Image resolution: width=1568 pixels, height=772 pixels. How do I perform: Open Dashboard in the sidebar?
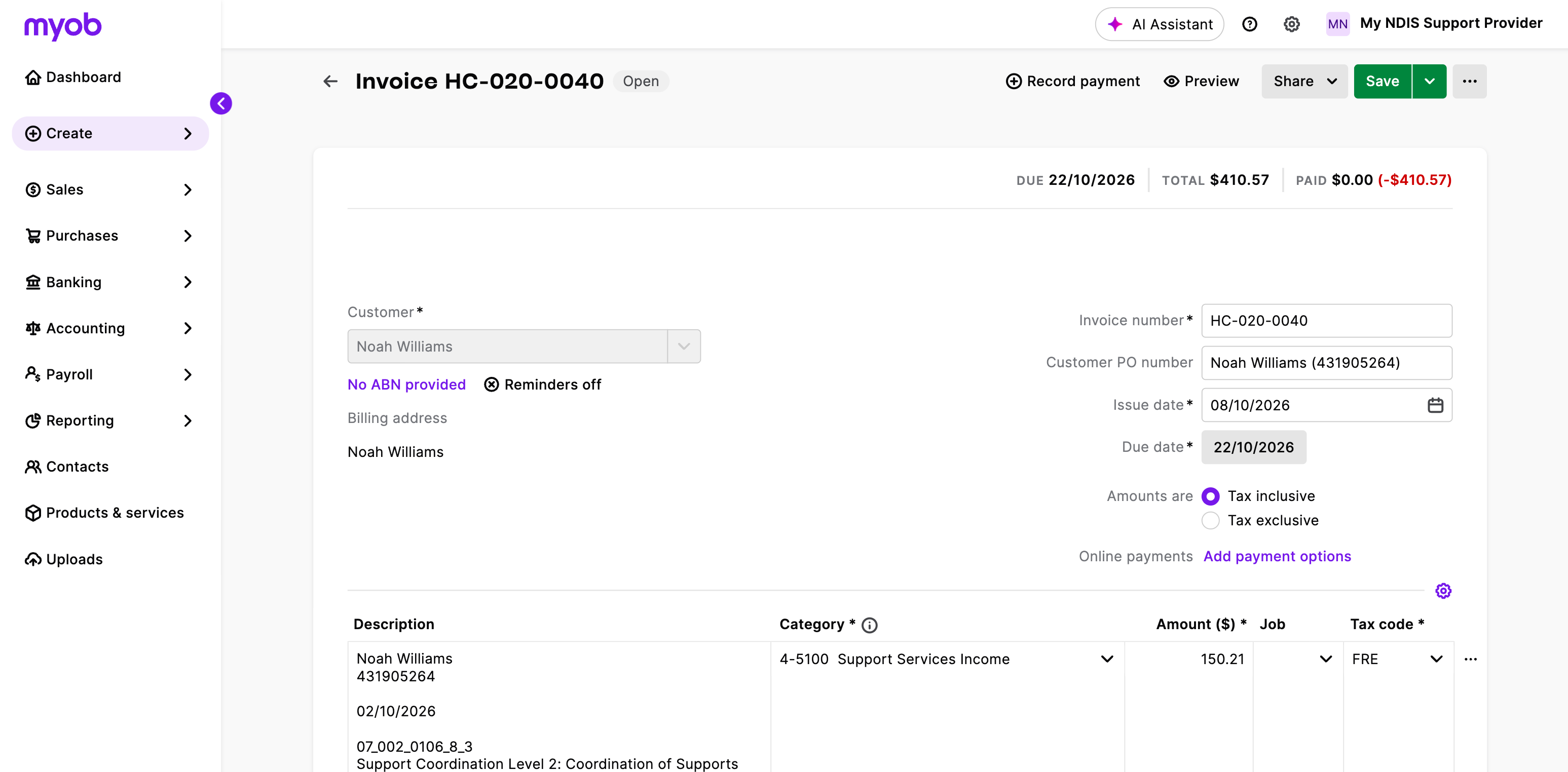point(73,78)
